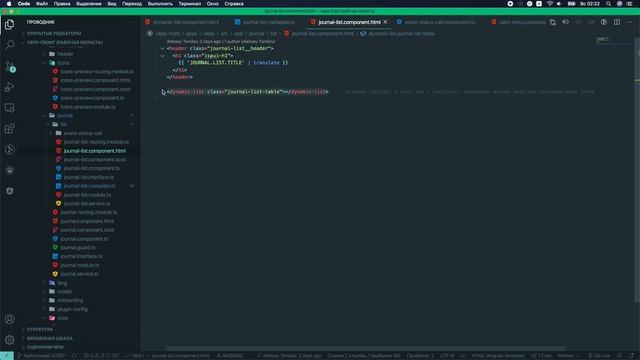Expand the СЦЕНАРИИ NPM section
The width and height of the screenshot is (640, 360).
click(x=45, y=347)
